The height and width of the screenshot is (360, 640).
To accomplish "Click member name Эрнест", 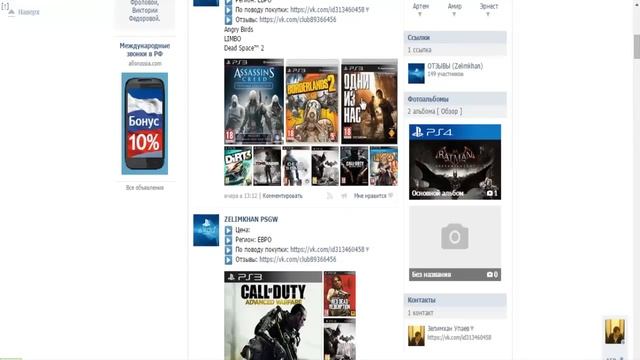I will [489, 6].
